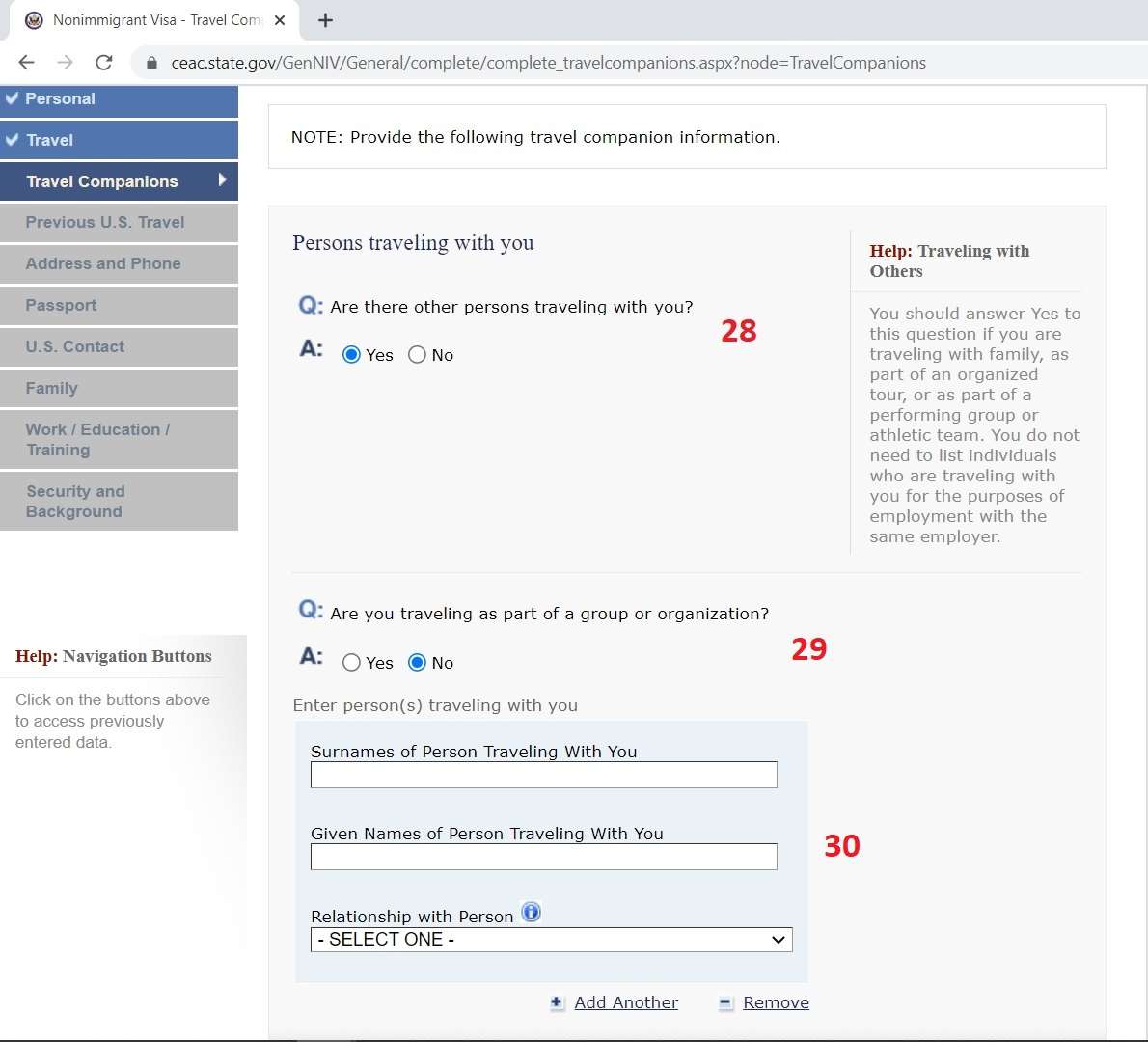Viewport: 1148px width, 1042px height.
Task: Click the site padlock icon in address bar
Action: click(151, 63)
